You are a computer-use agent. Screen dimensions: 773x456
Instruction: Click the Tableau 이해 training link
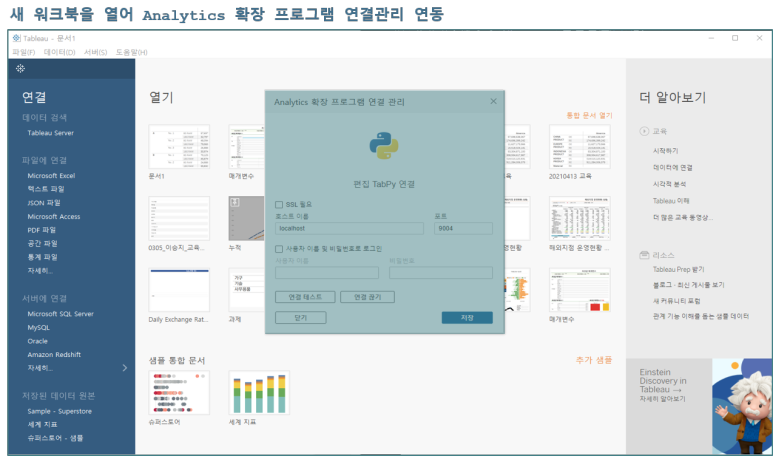pyautogui.click(x=671, y=201)
